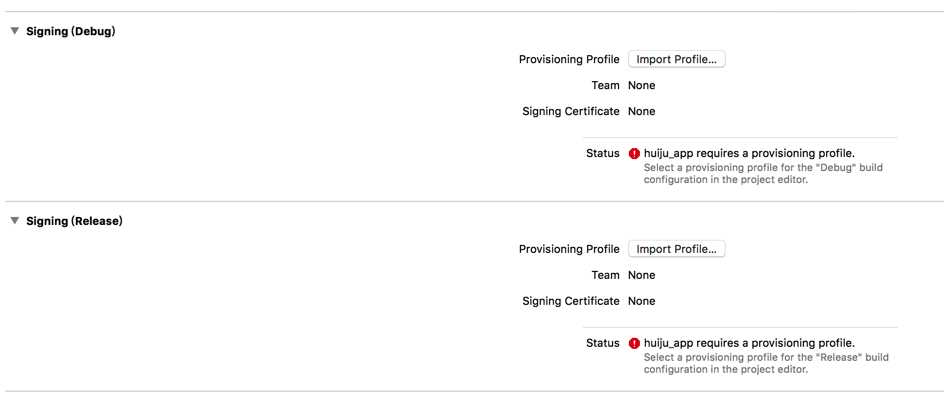Click Debug error 'huiju_app requires a provisioning profile'

750,154
